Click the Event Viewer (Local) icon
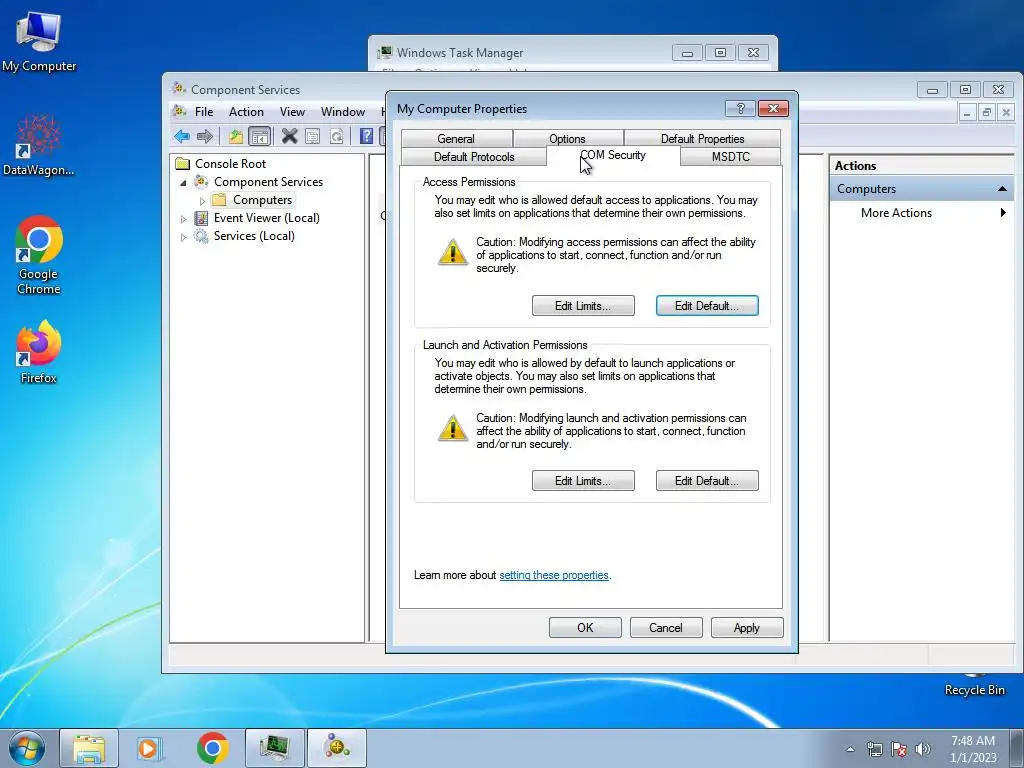The image size is (1024, 768). point(202,218)
